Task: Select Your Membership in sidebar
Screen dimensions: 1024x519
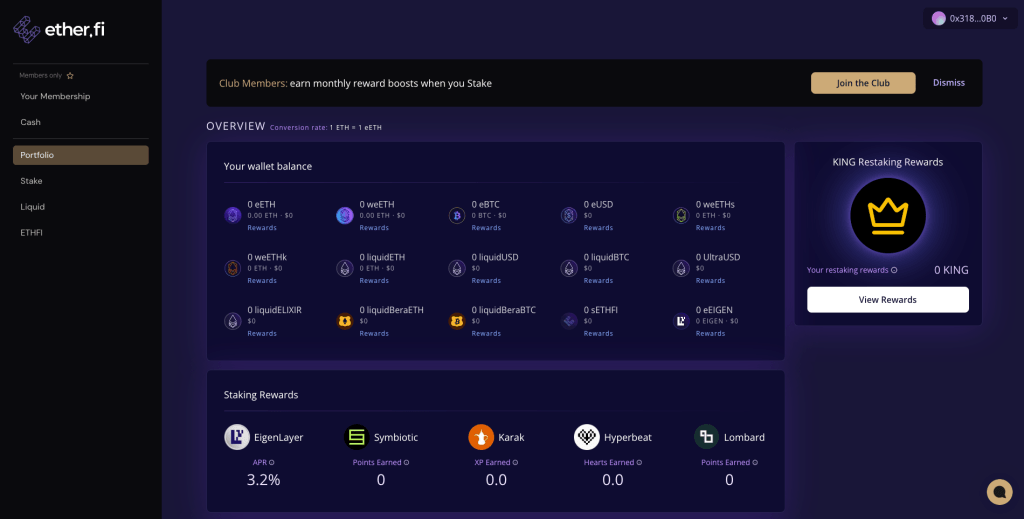Action: [55, 96]
